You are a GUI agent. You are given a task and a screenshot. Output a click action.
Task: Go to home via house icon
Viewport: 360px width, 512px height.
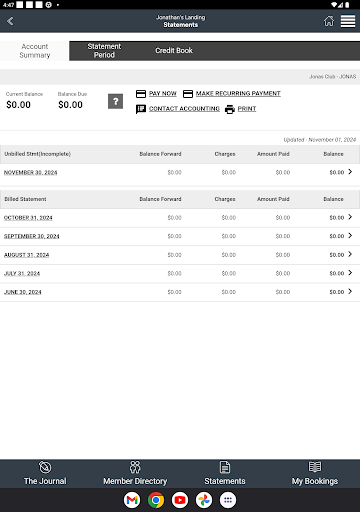pos(329,21)
